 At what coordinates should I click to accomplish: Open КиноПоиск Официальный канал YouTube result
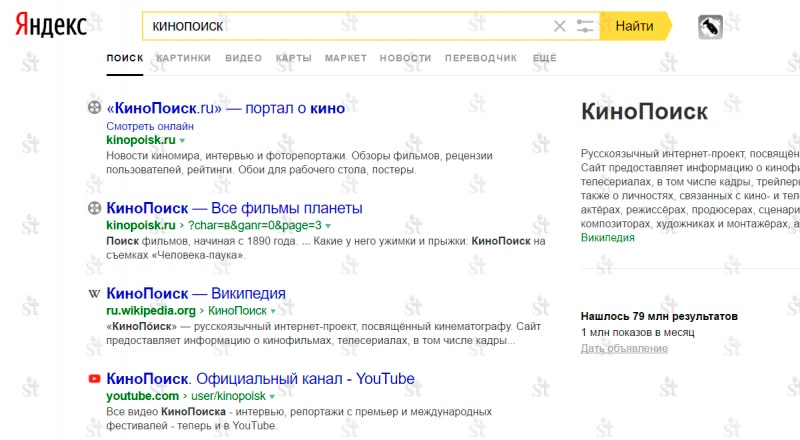pos(260,379)
